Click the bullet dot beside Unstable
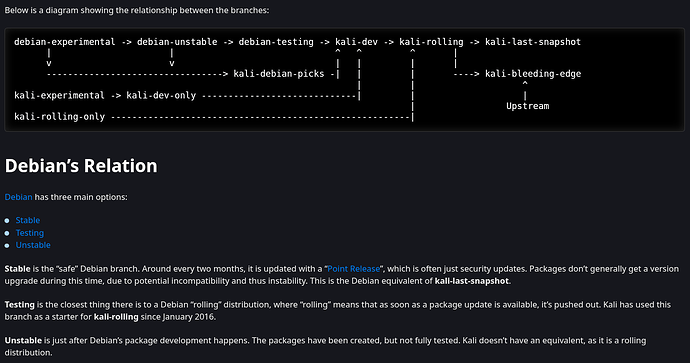The height and width of the screenshot is (363, 690). (x=7, y=246)
